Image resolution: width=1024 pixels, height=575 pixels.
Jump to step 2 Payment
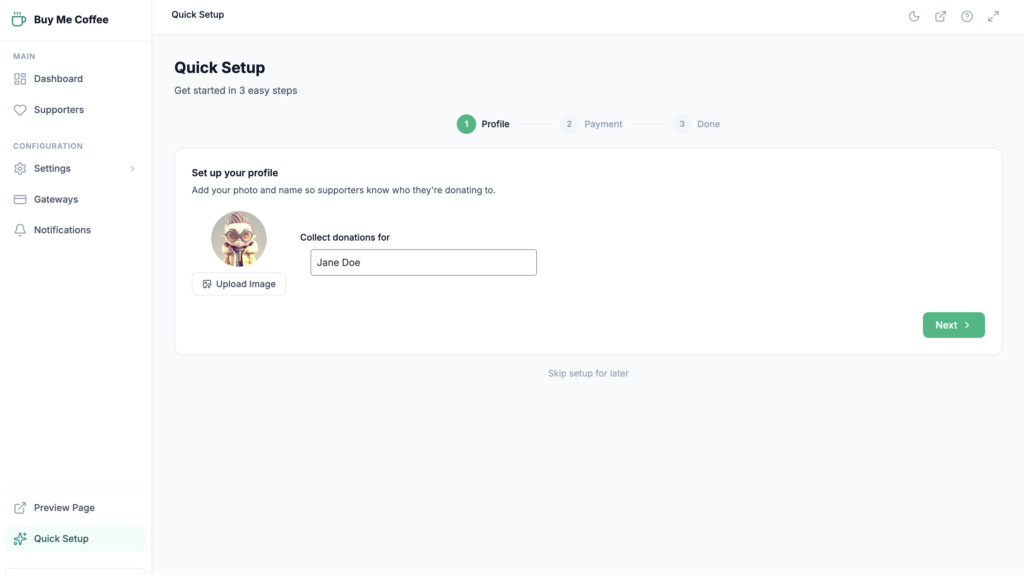(592, 124)
